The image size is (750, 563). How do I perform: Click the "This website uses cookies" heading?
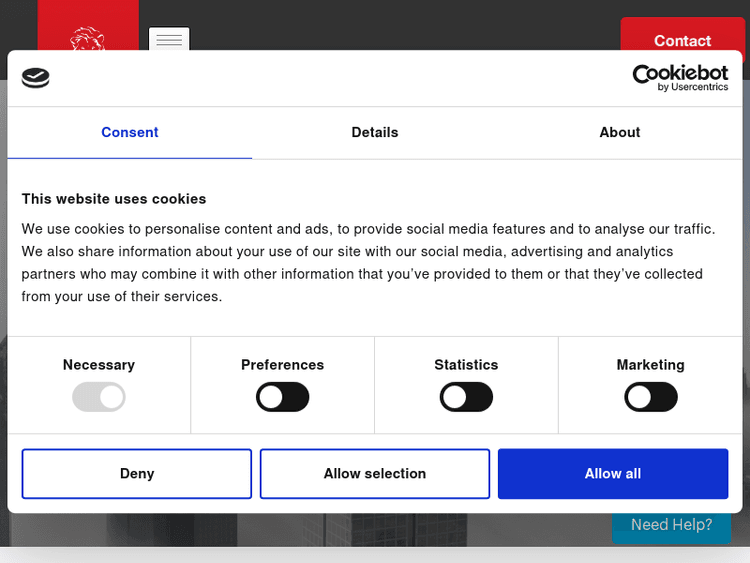pyautogui.click(x=114, y=199)
